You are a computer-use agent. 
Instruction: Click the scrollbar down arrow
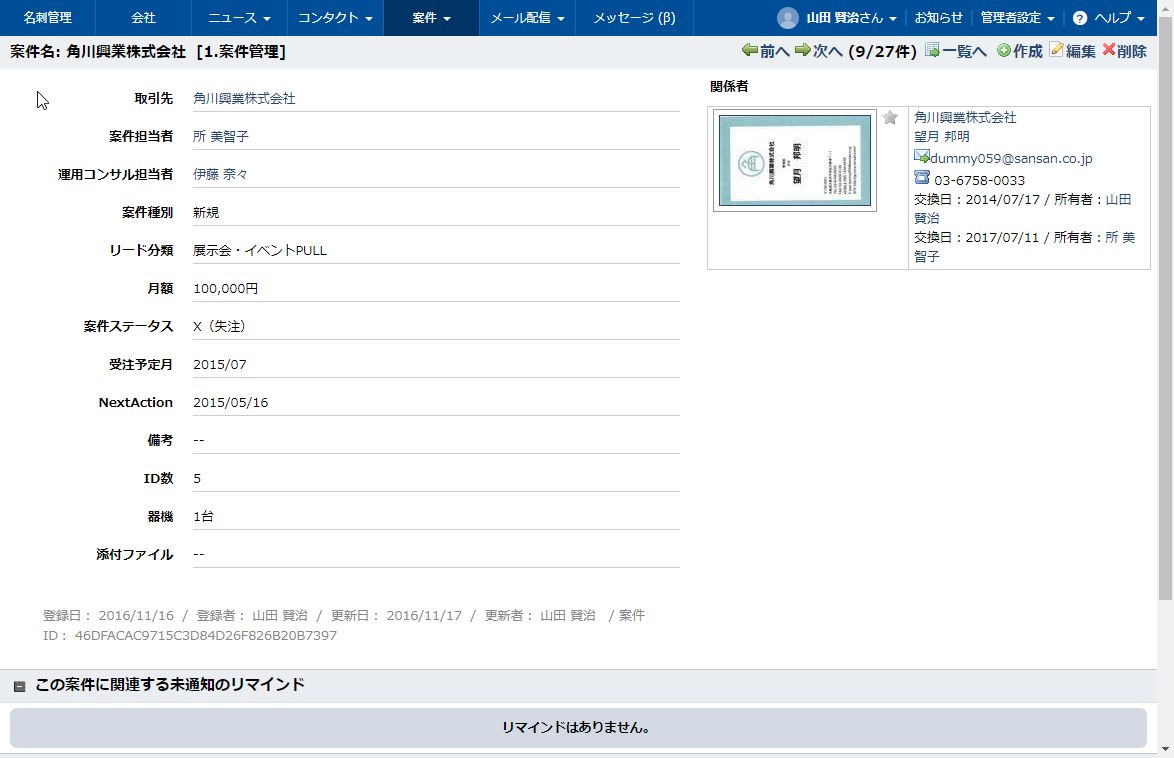click(x=1165, y=749)
